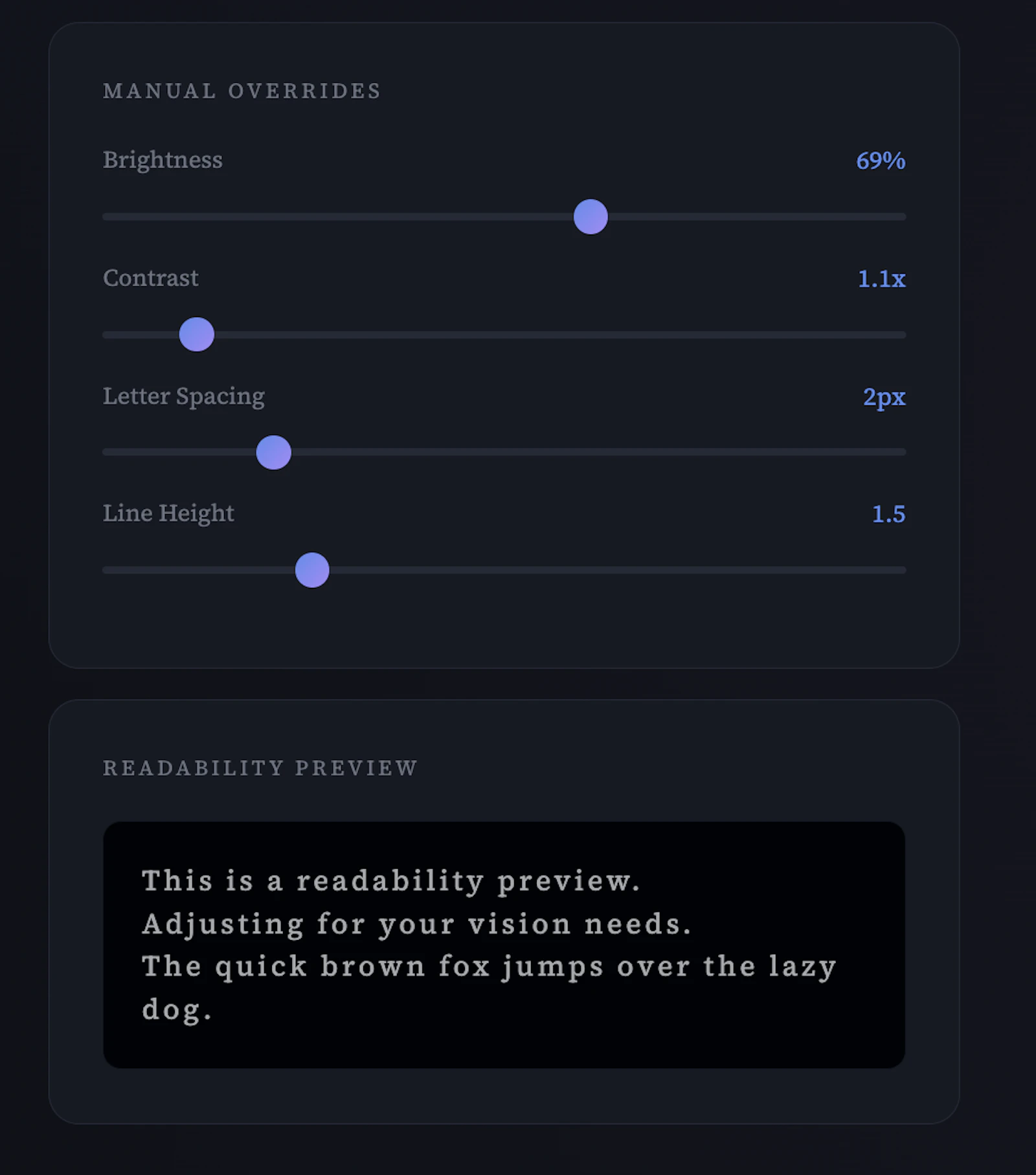
Task: Grab the Contrast slider handle
Action: tap(196, 335)
